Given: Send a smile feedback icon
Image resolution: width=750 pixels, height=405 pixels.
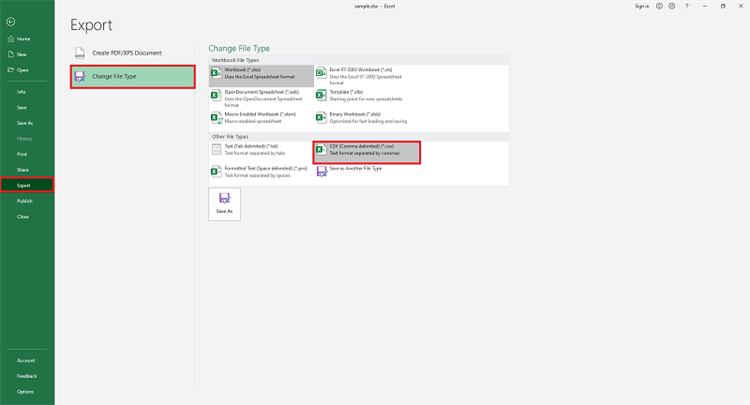Looking at the screenshot, I should pyautogui.click(x=659, y=6).
